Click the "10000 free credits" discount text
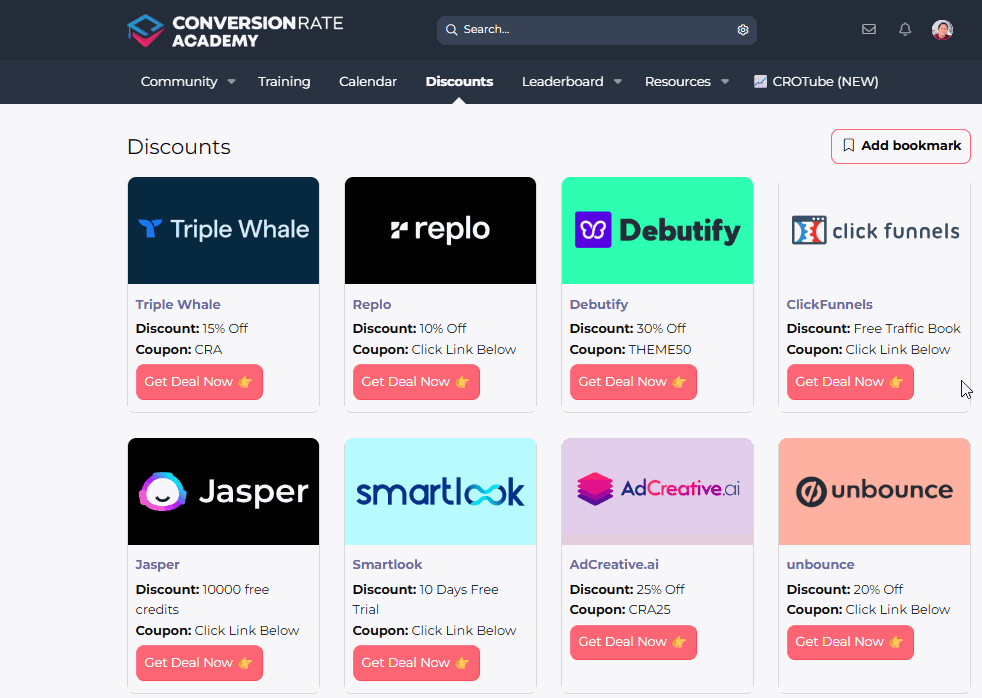The width and height of the screenshot is (982, 698). click(x=202, y=599)
